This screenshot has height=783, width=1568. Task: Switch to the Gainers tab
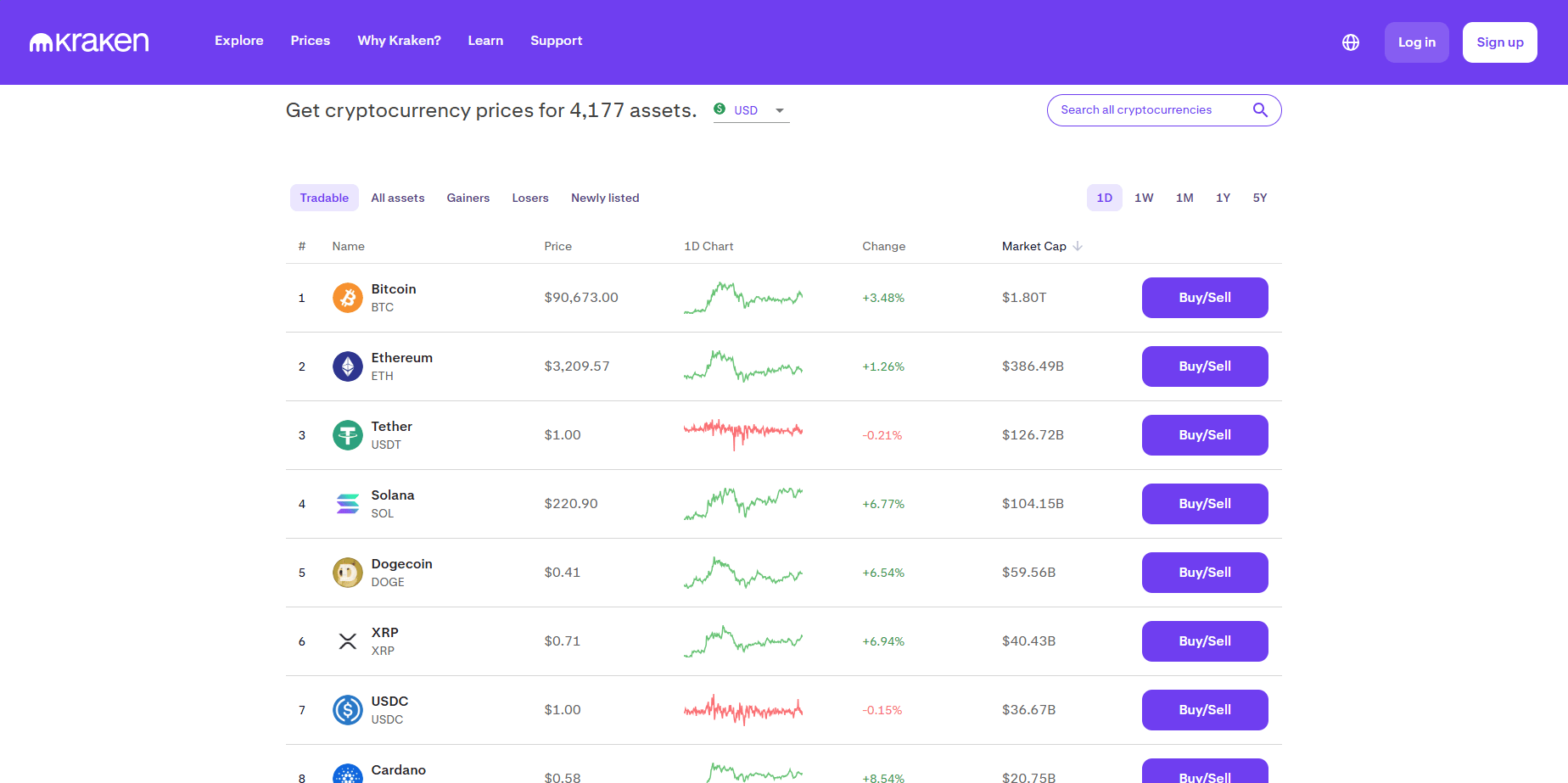click(x=468, y=198)
